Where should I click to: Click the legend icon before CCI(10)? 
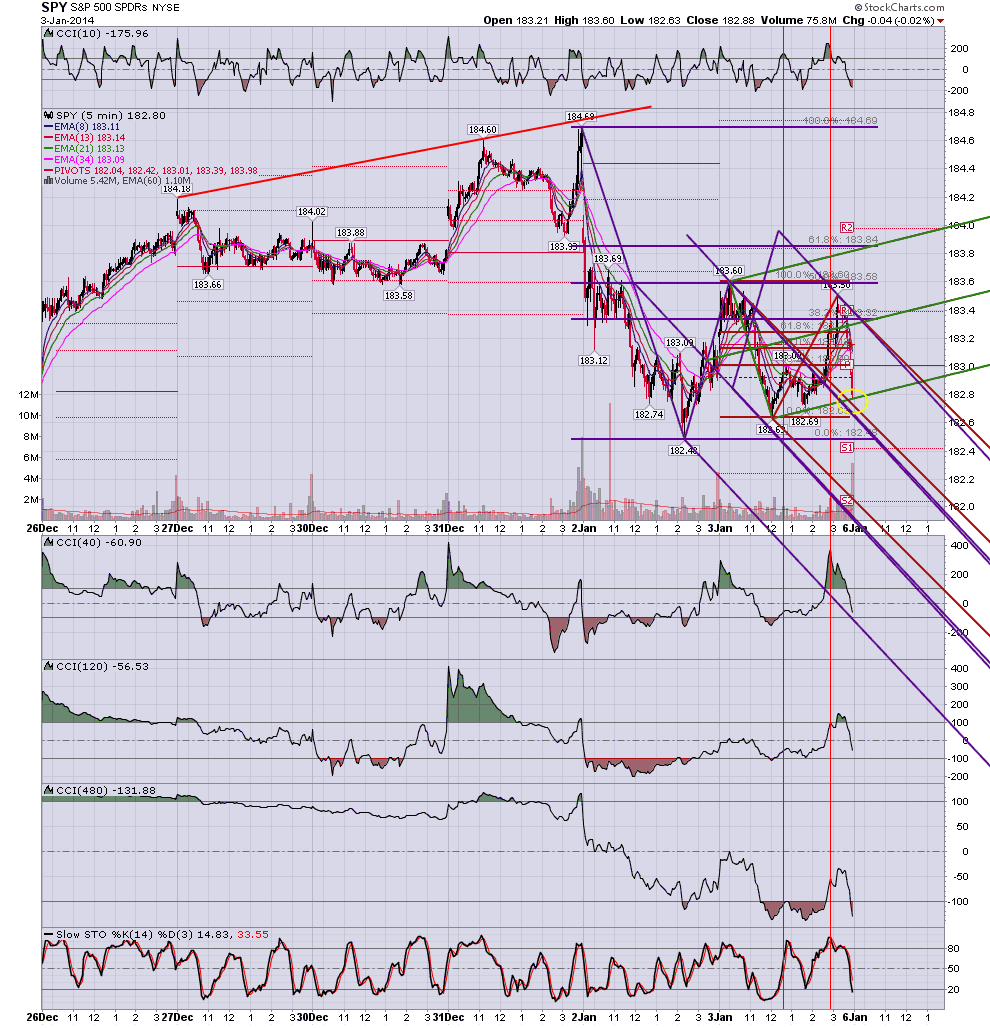pos(49,33)
